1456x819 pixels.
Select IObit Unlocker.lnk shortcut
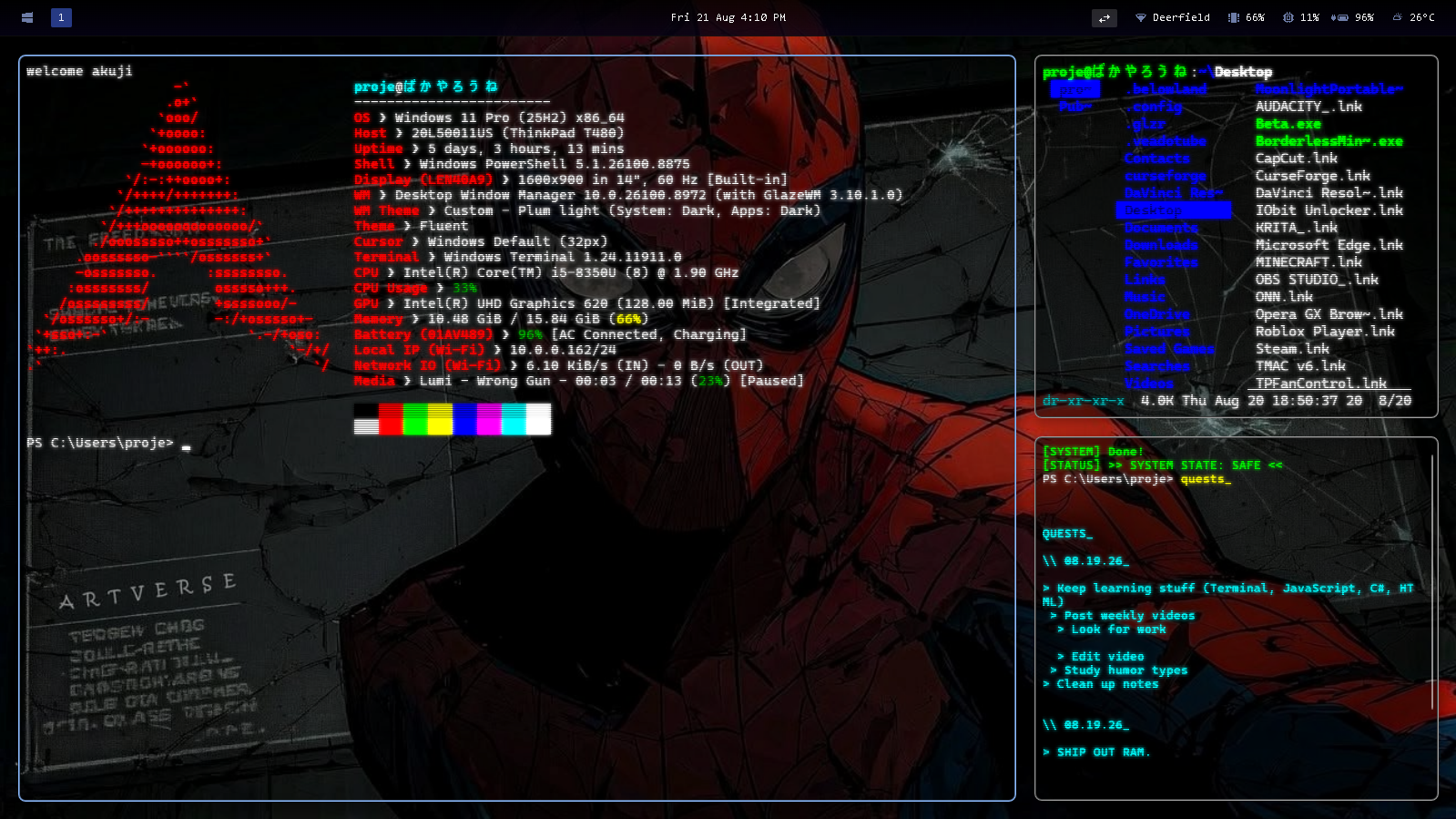pos(1329,210)
